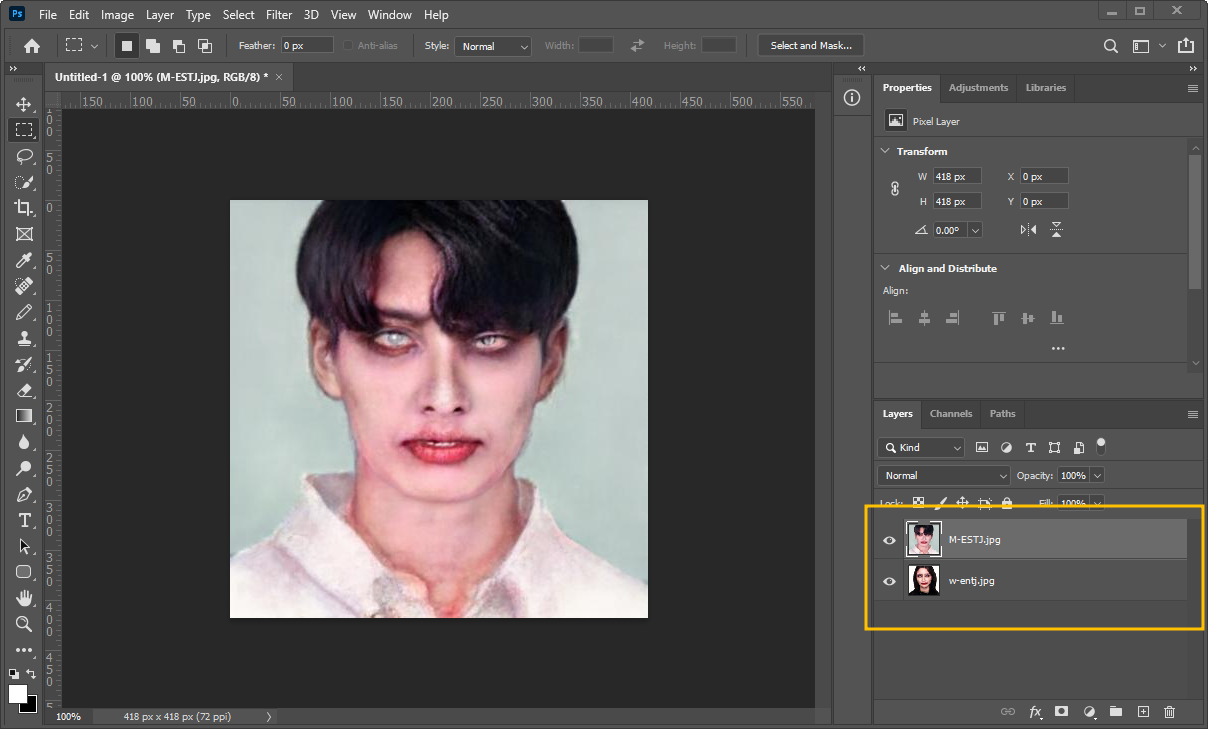Click the Select and Mask button
The image size is (1208, 729).
[810, 46]
